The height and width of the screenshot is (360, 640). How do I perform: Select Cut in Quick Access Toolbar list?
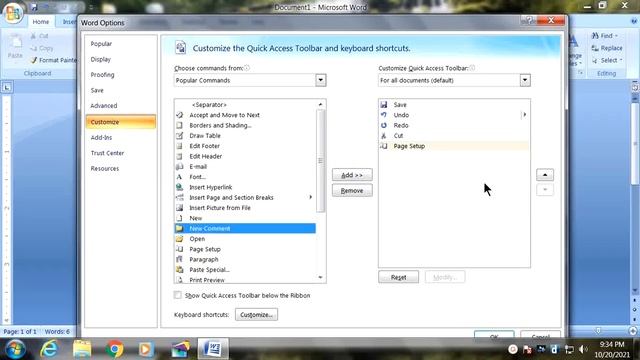[x=454, y=136]
